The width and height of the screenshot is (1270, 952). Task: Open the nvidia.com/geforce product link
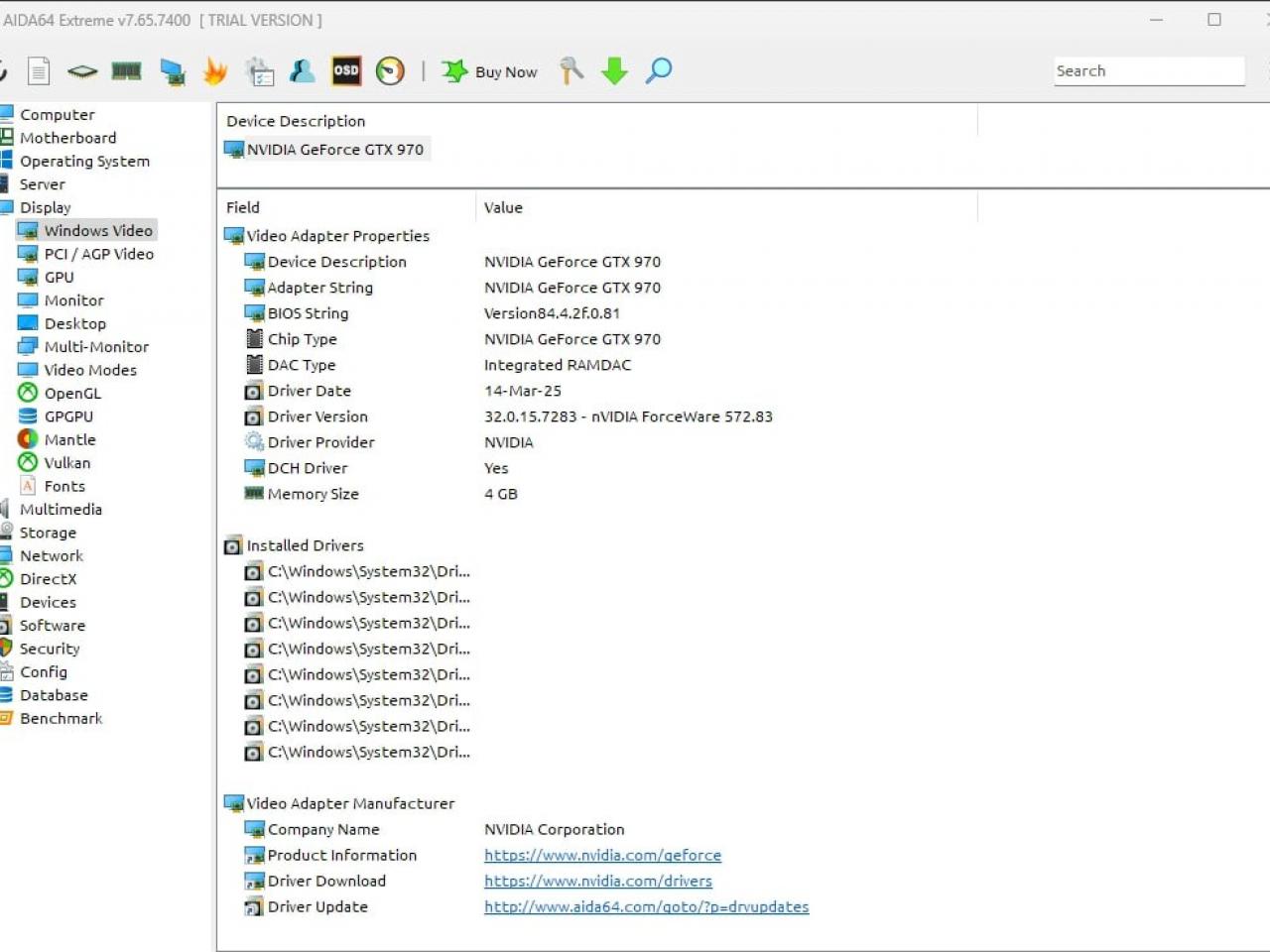click(602, 855)
